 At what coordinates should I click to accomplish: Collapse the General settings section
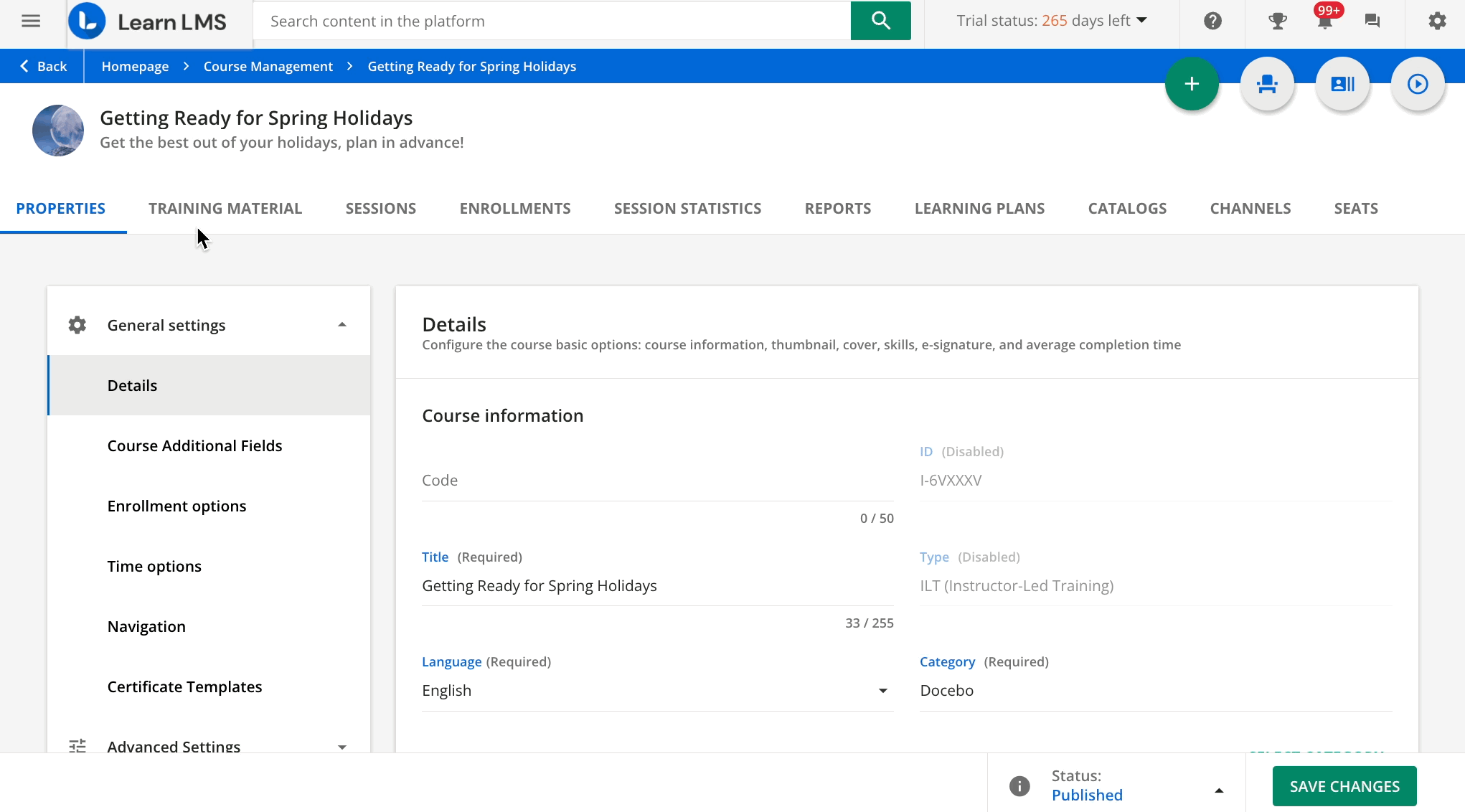342,325
